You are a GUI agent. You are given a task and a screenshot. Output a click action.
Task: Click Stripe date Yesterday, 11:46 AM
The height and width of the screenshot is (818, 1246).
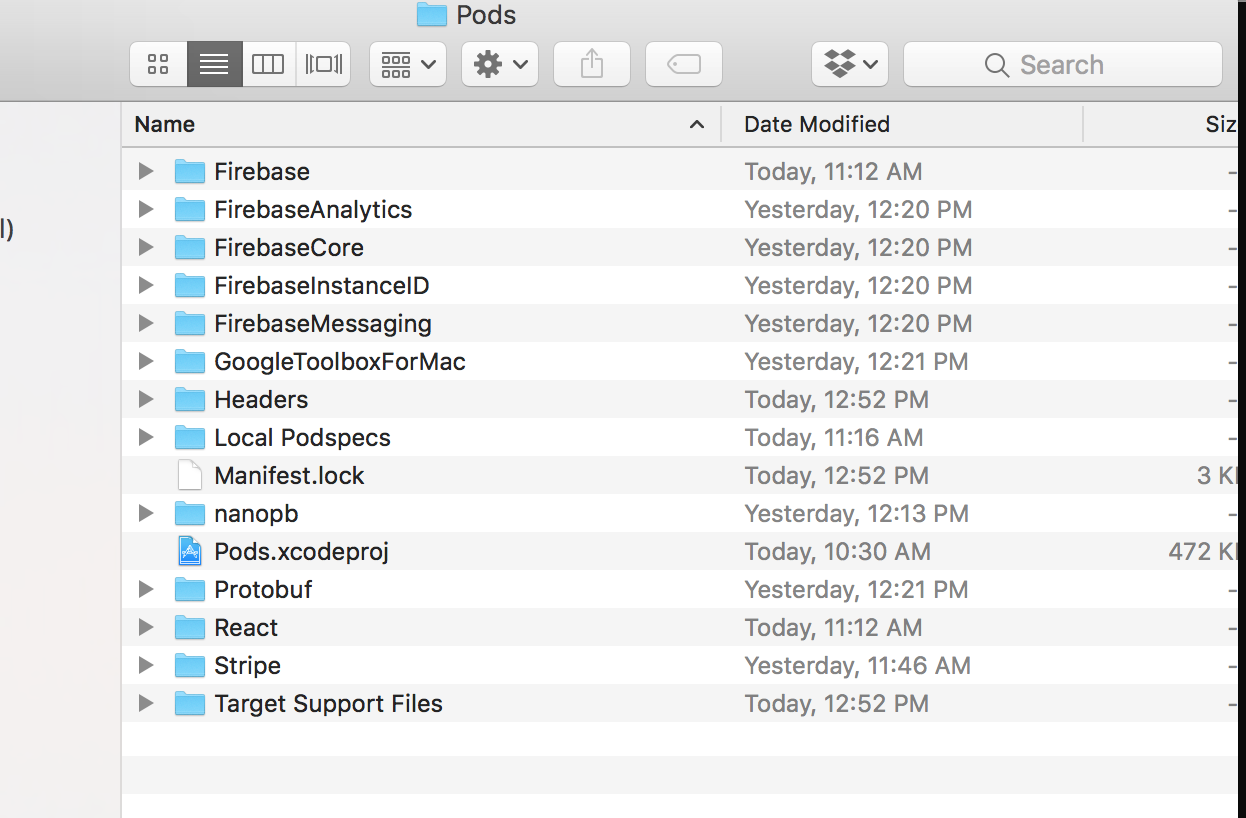(x=858, y=665)
